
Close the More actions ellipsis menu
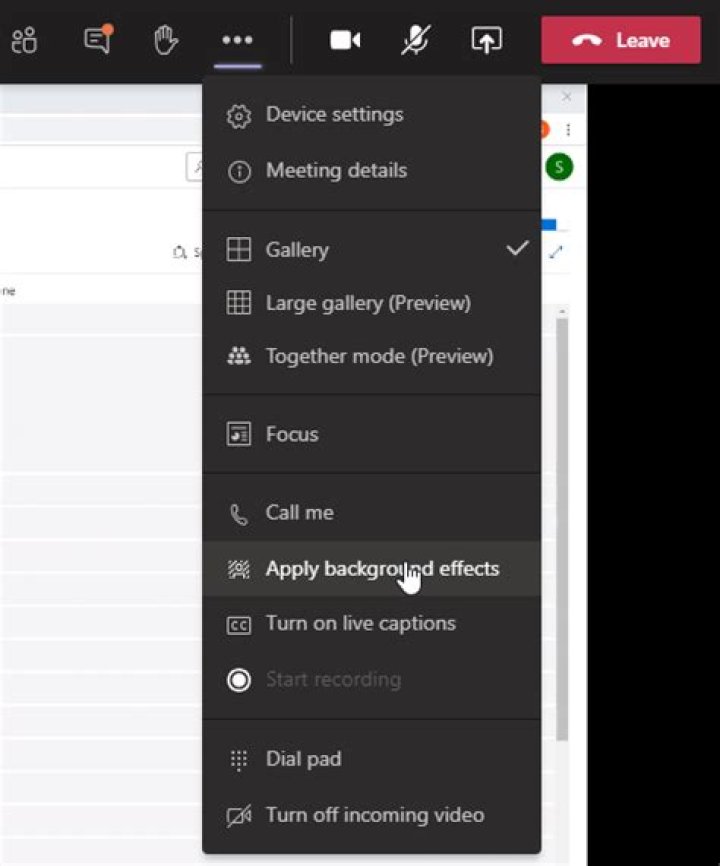(237, 40)
